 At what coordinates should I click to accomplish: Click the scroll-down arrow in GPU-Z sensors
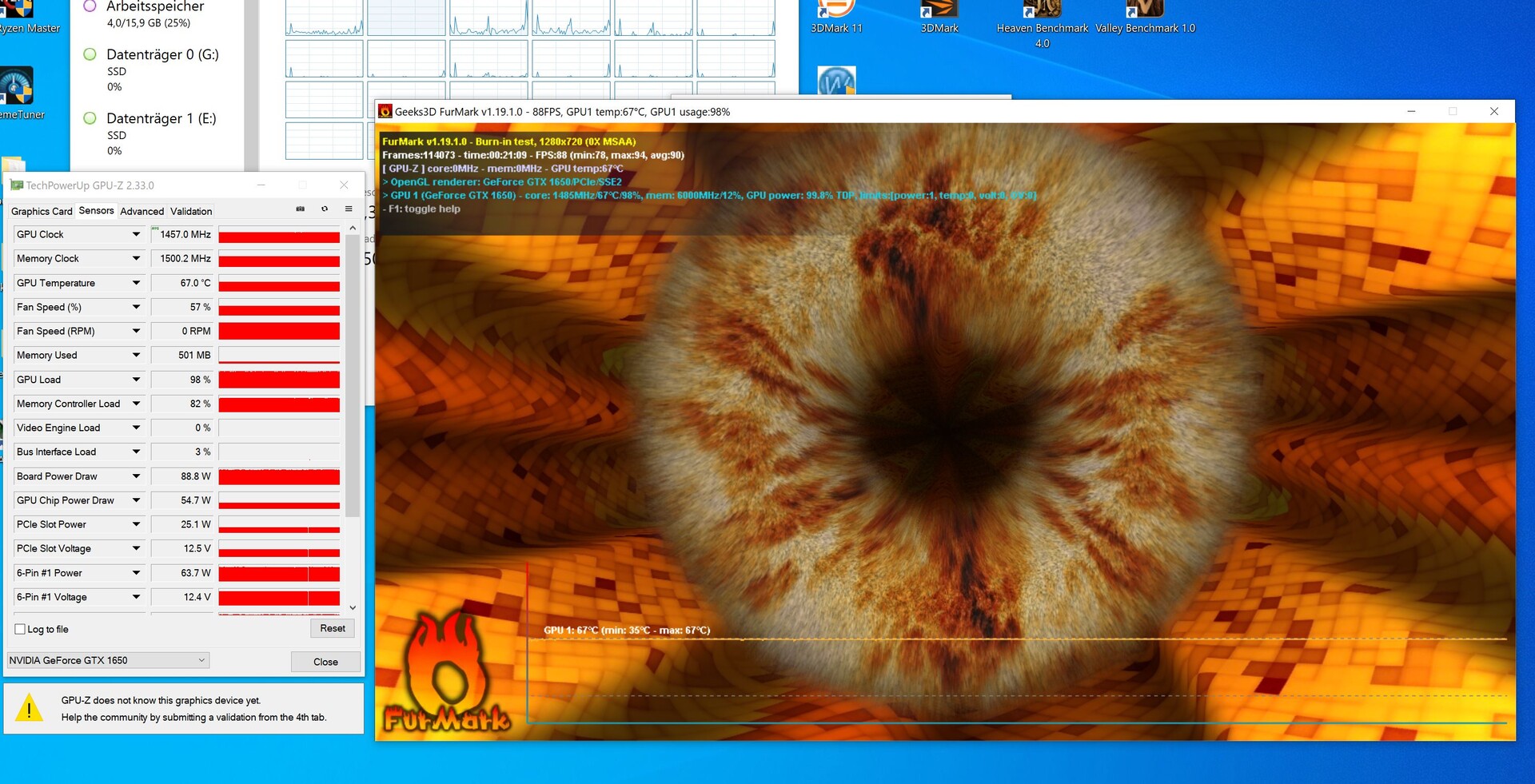(x=353, y=608)
